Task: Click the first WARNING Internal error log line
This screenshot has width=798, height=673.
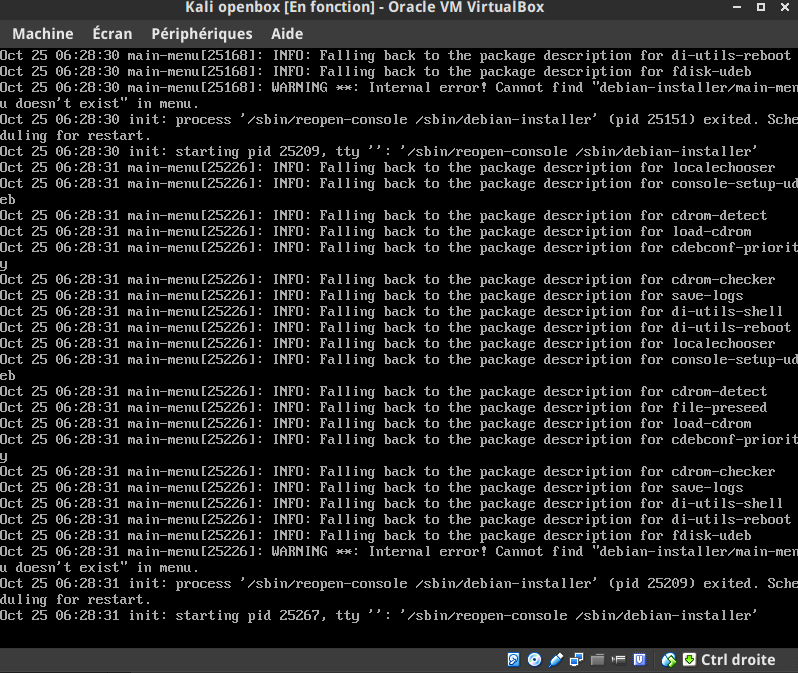Action: click(x=398, y=88)
